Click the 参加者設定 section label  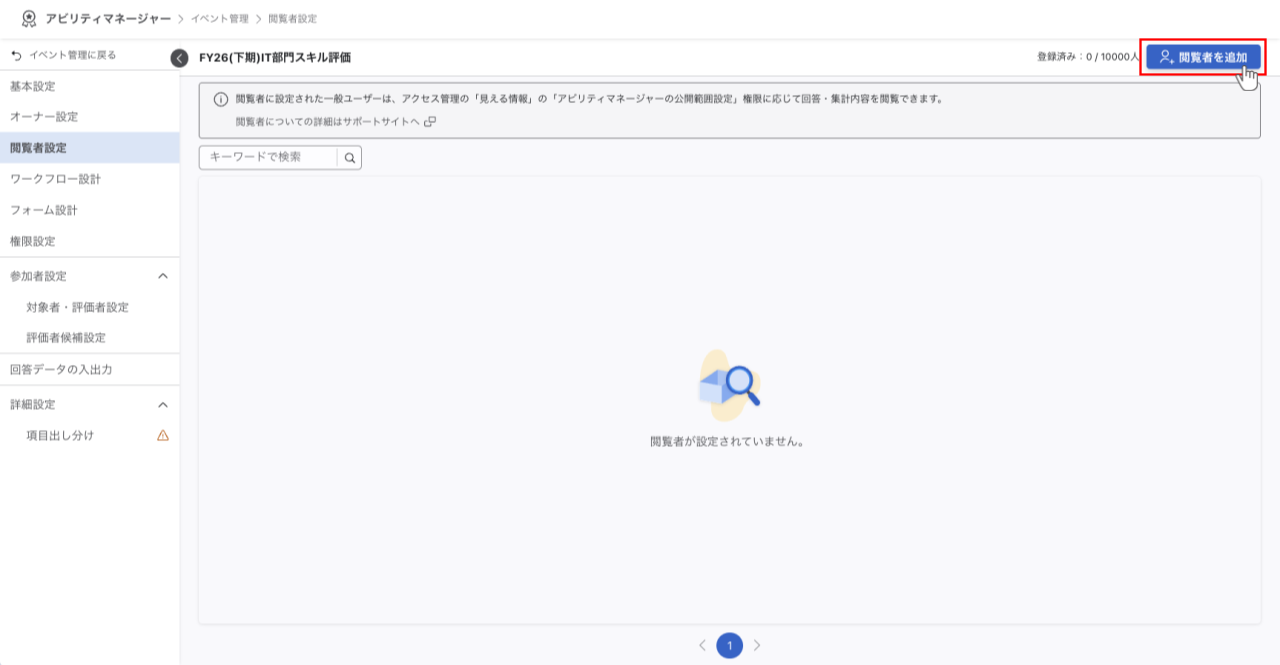coord(38,276)
